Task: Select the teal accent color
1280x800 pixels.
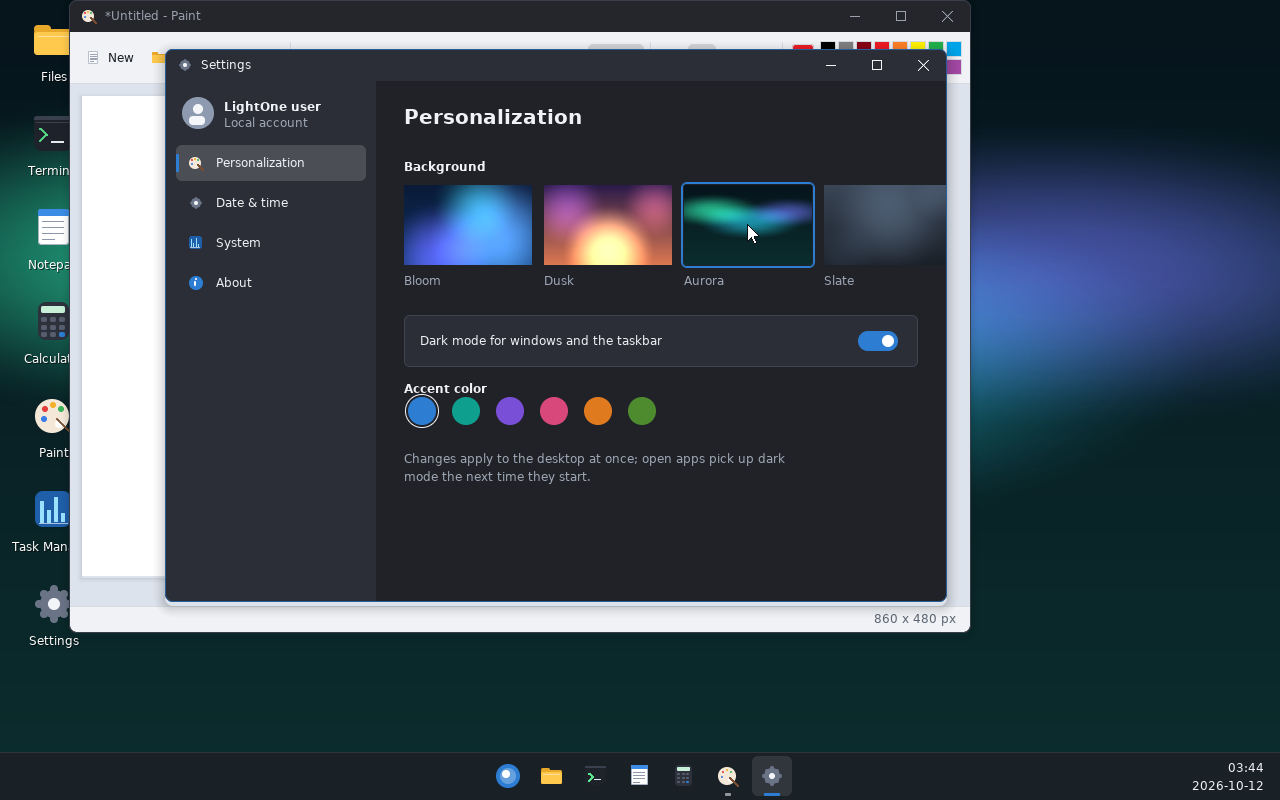Action: [x=466, y=411]
